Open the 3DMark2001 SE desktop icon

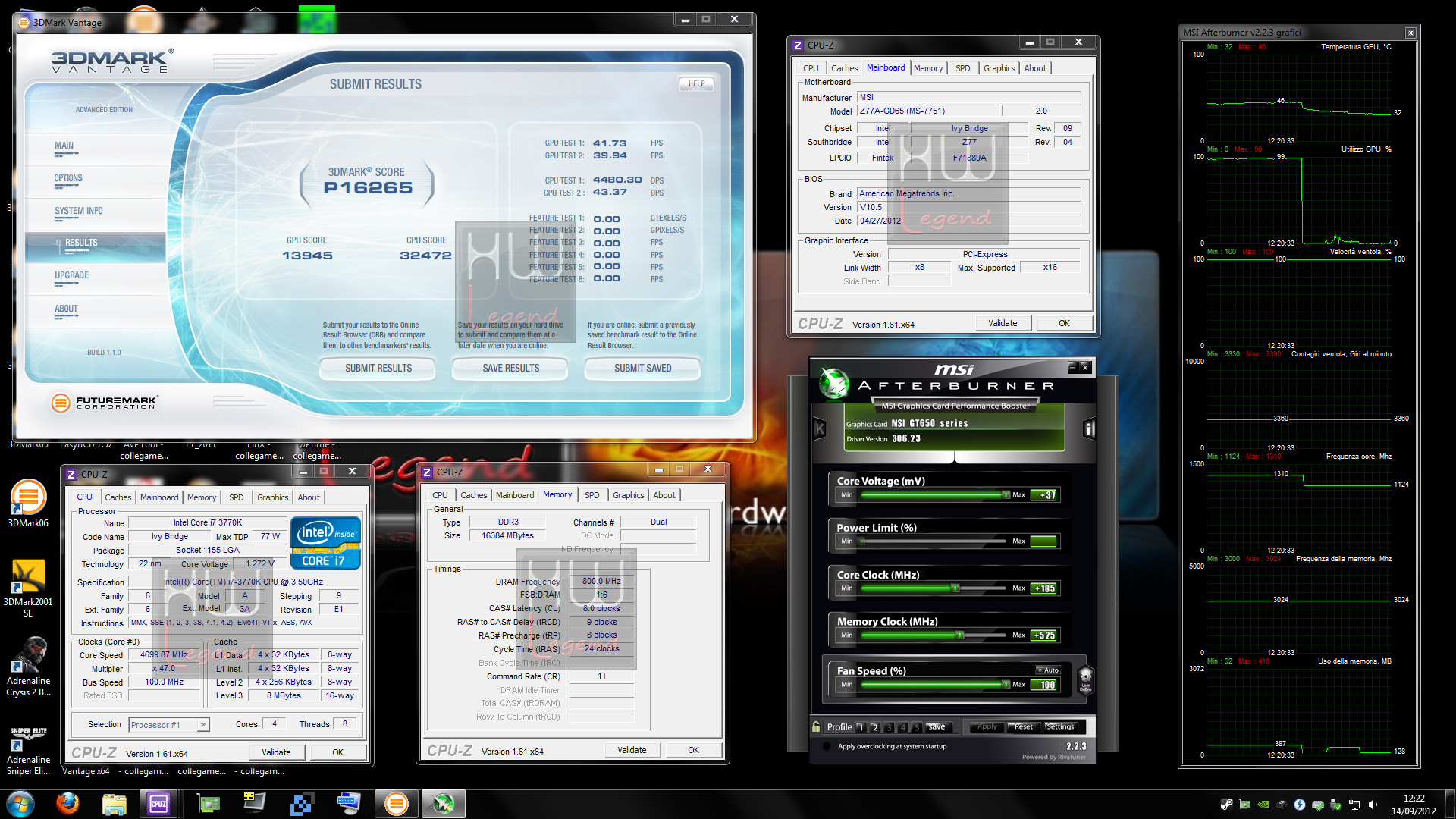[28, 588]
